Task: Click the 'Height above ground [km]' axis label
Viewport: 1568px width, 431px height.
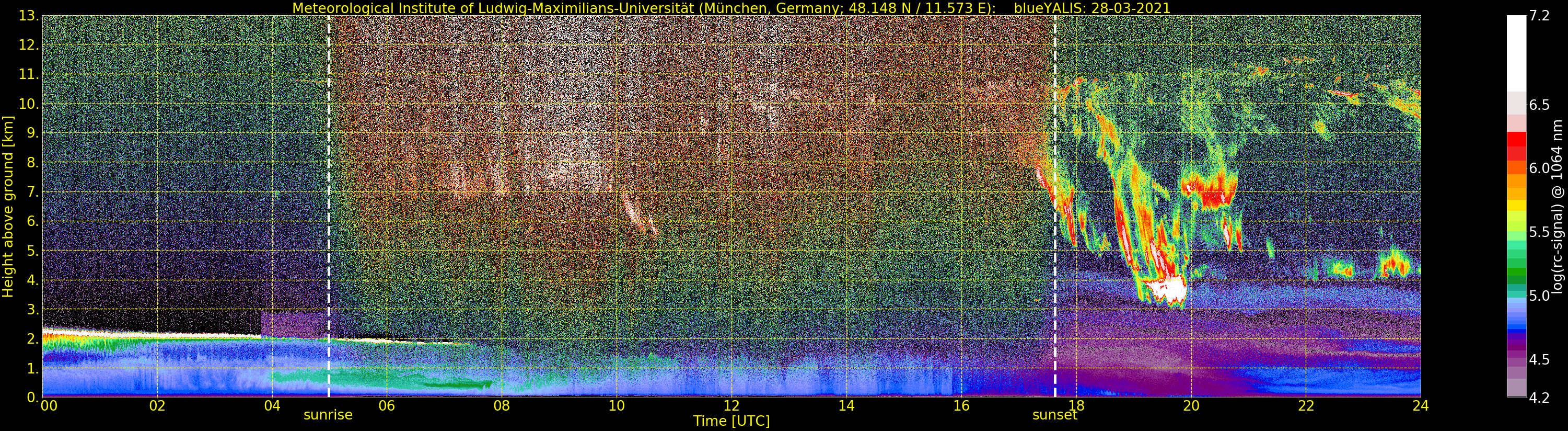Action: (x=8, y=207)
